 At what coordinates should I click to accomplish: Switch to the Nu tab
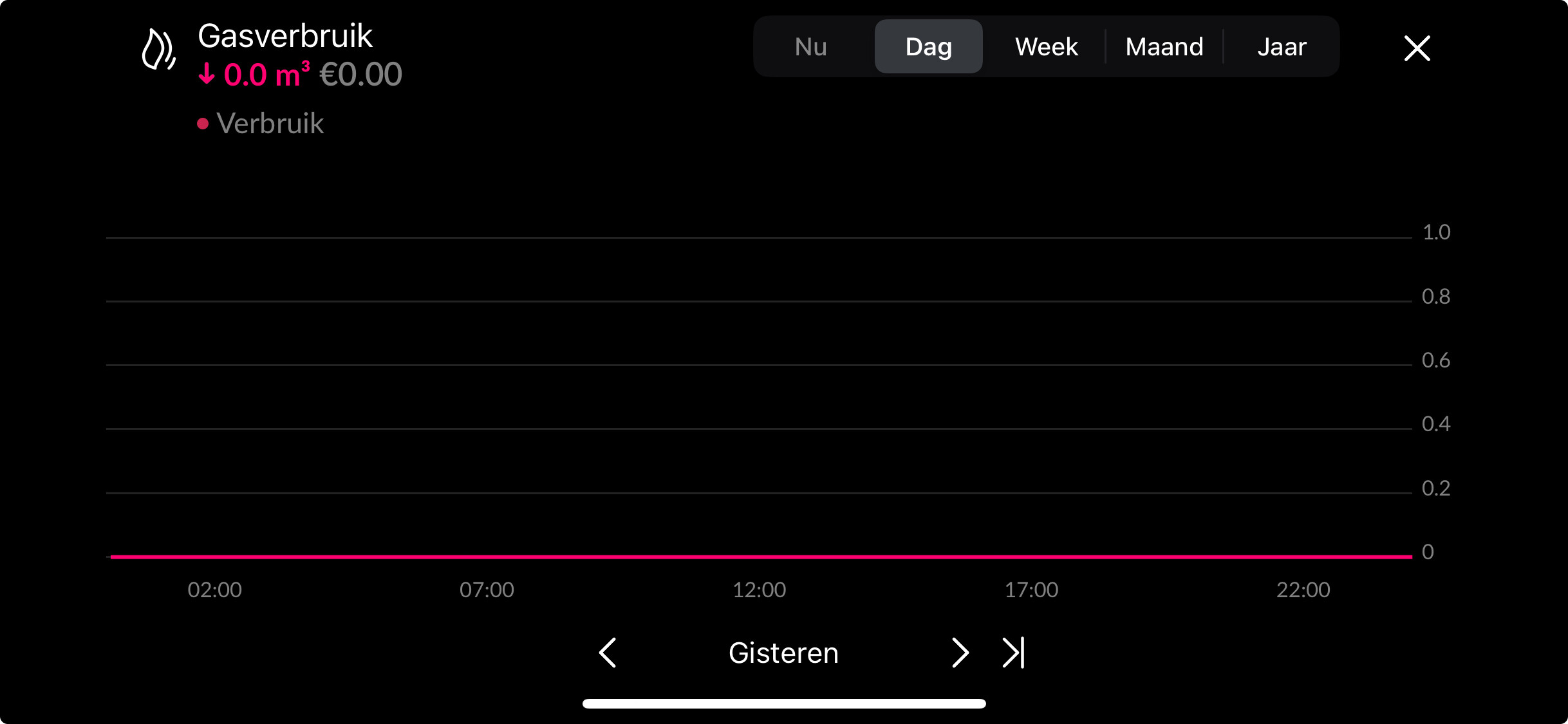click(810, 47)
